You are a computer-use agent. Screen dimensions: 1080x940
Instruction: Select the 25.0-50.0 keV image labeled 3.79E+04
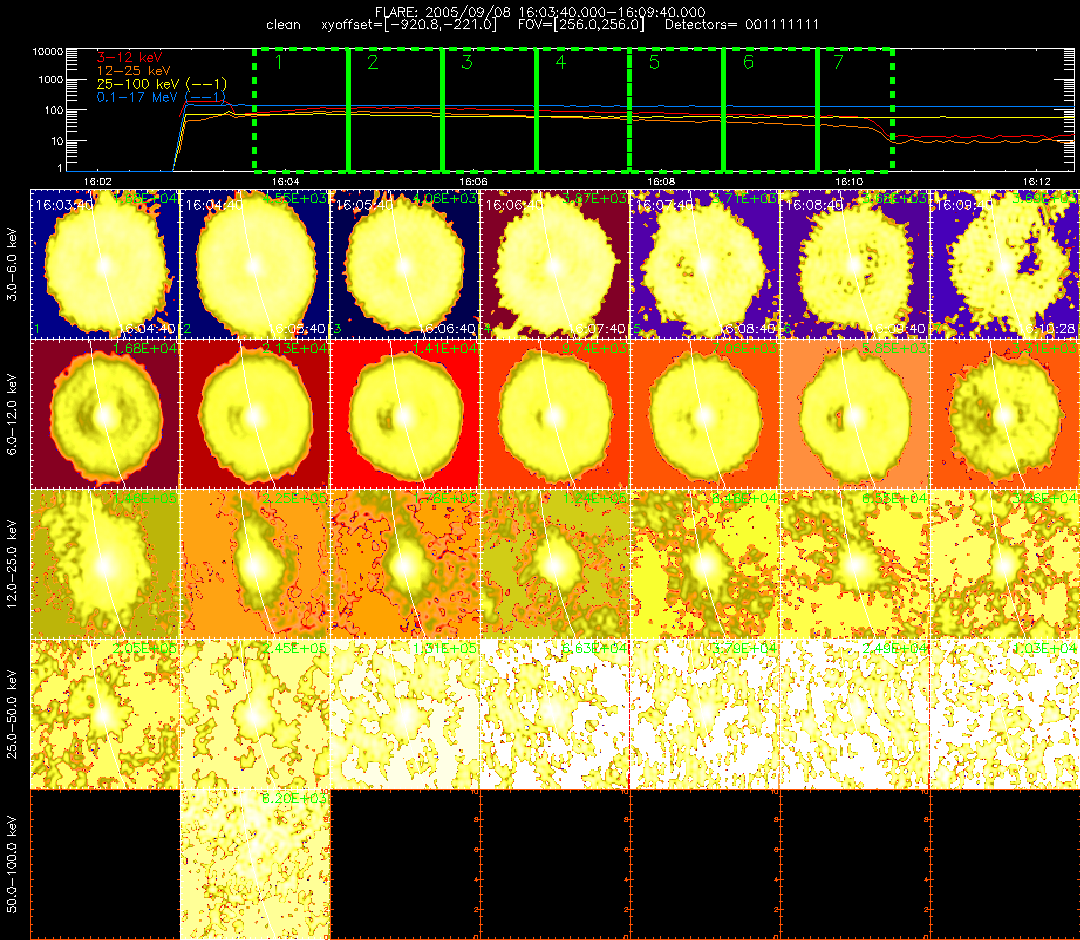[x=705, y=714]
